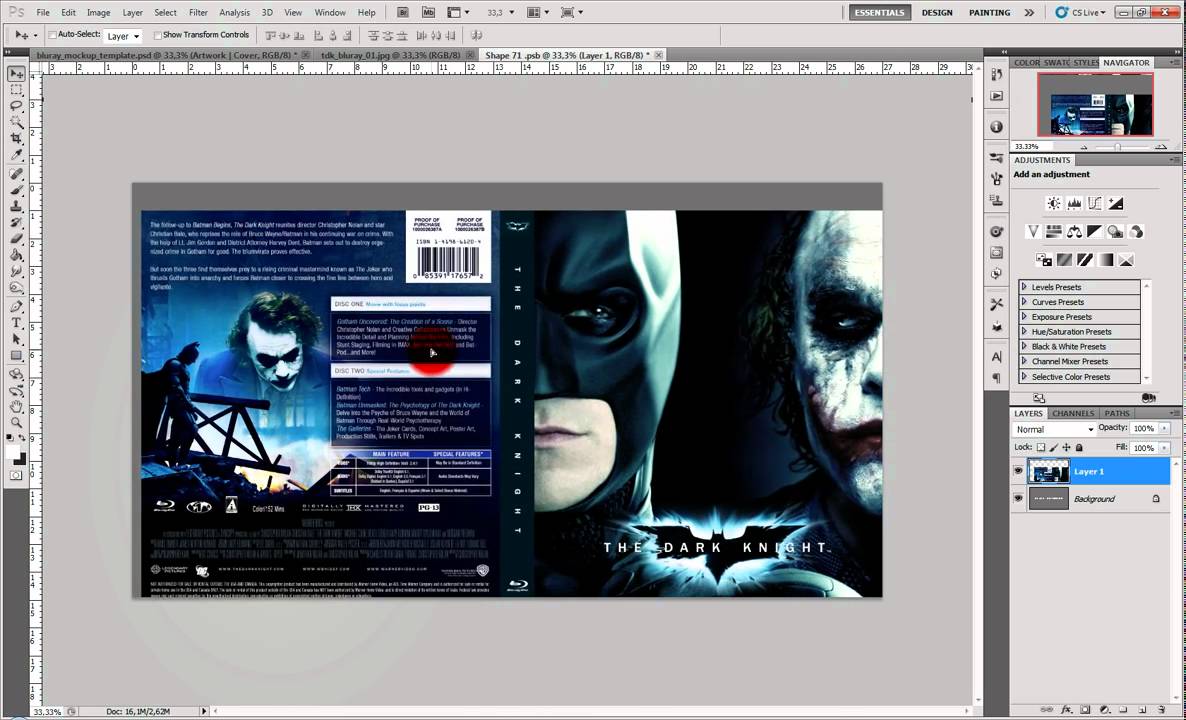Select the Move tool in the toolbox
Viewport: 1186px width, 720px height.
coord(16,73)
